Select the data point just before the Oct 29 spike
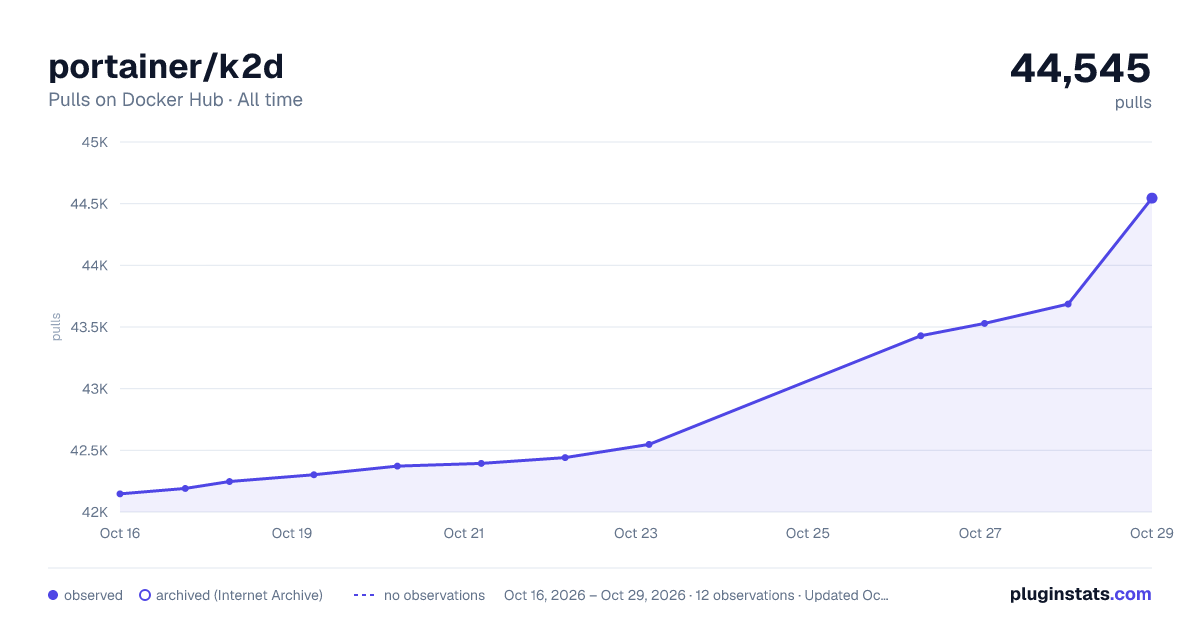The height and width of the screenshot is (630, 1200). pos(1068,304)
